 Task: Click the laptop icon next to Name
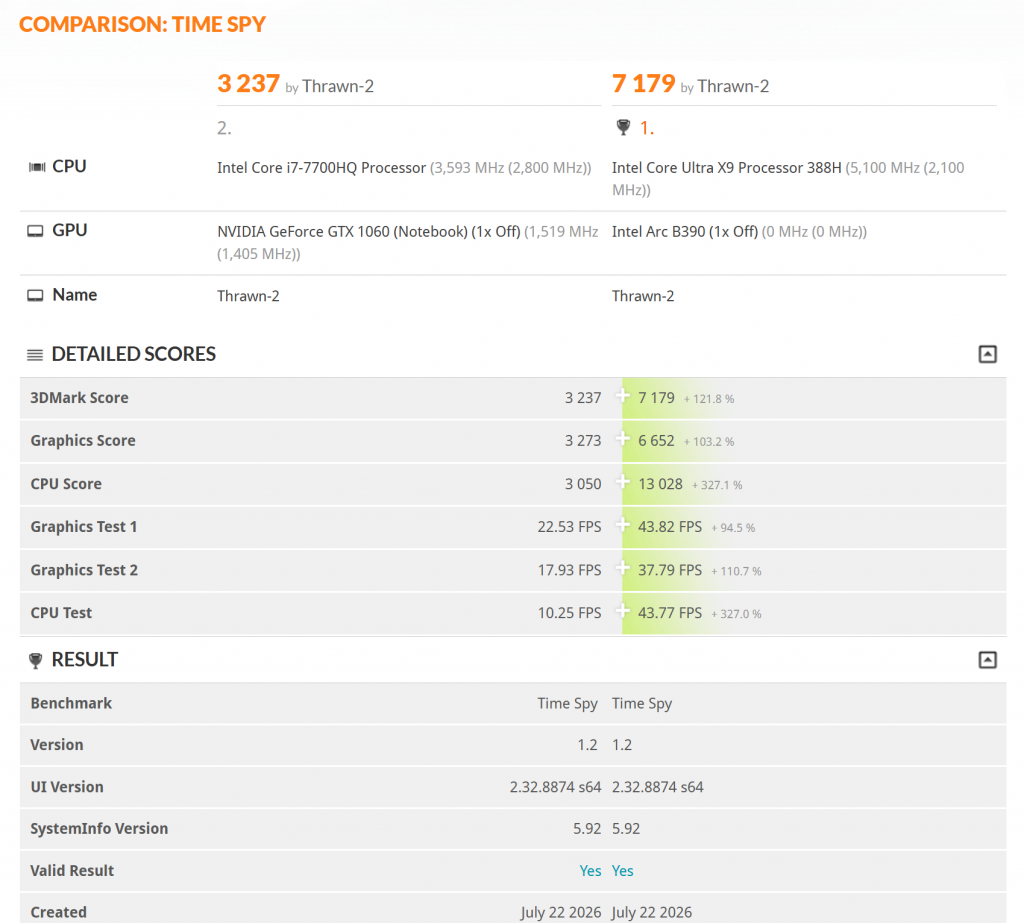point(35,296)
